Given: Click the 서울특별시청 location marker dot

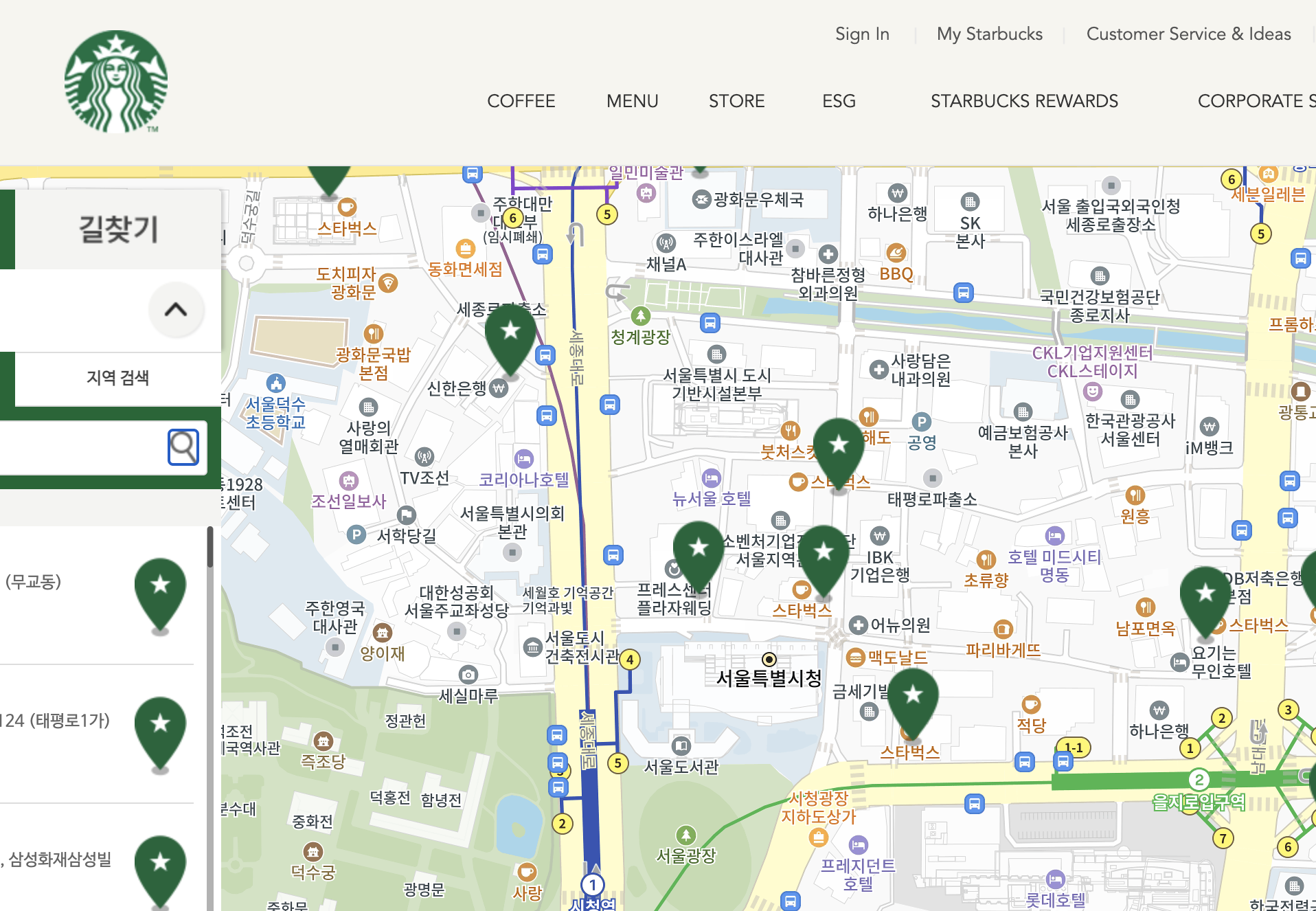Looking at the screenshot, I should (769, 660).
